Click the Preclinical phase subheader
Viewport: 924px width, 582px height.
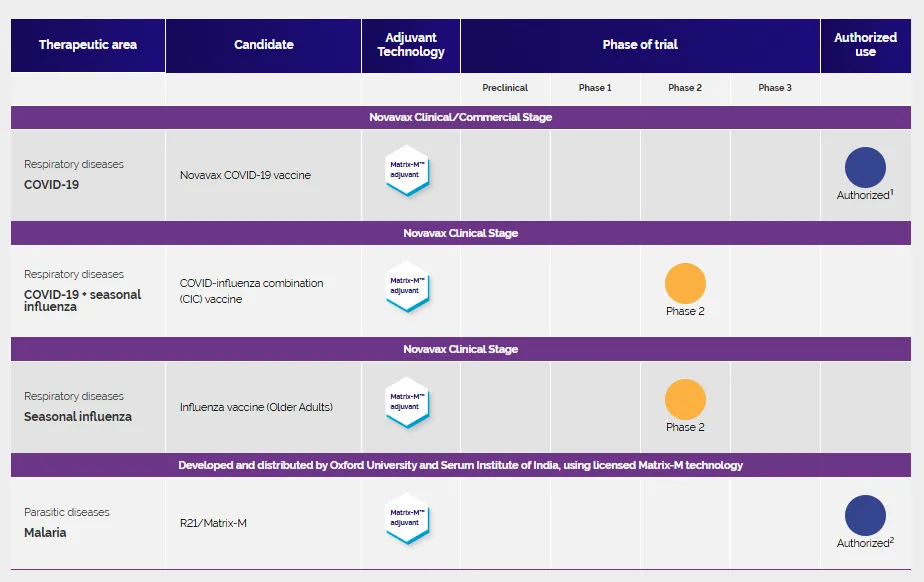(505, 88)
